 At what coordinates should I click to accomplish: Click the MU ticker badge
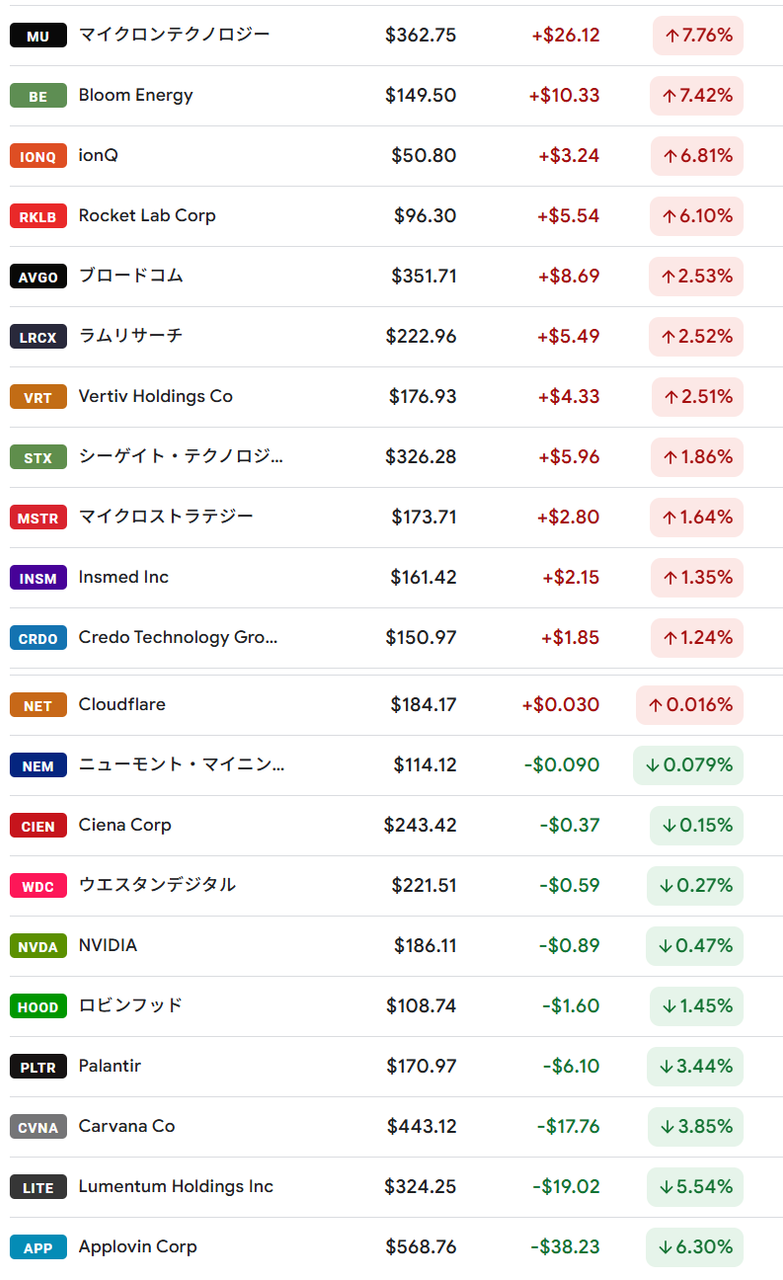coord(38,36)
